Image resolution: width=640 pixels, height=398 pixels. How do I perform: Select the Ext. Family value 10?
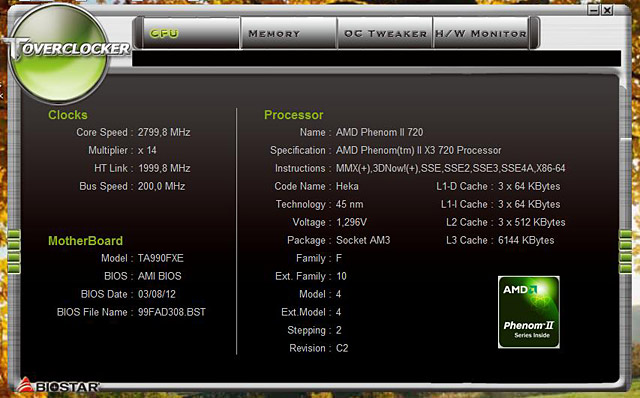click(x=341, y=276)
